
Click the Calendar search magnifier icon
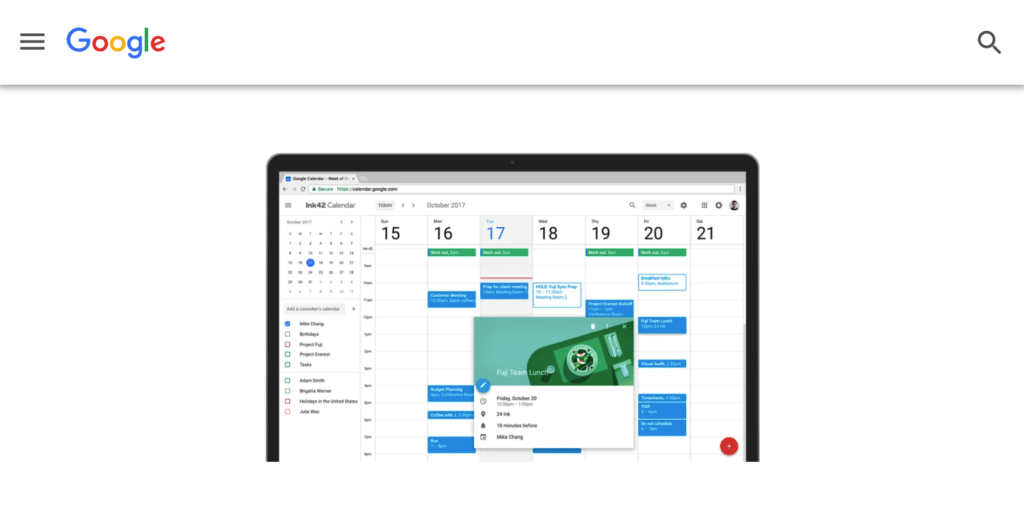632,205
